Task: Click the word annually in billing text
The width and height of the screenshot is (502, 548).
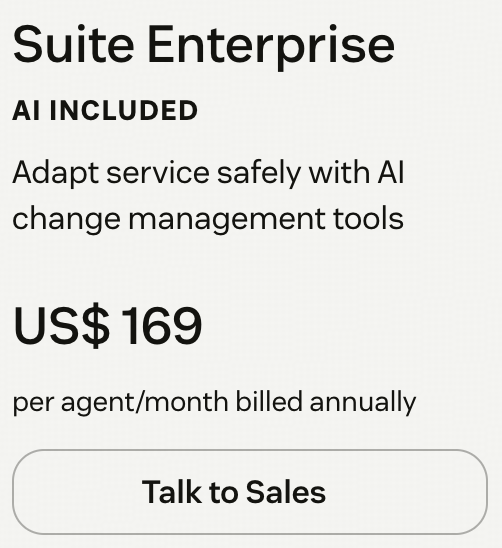Action: pyautogui.click(x=363, y=402)
